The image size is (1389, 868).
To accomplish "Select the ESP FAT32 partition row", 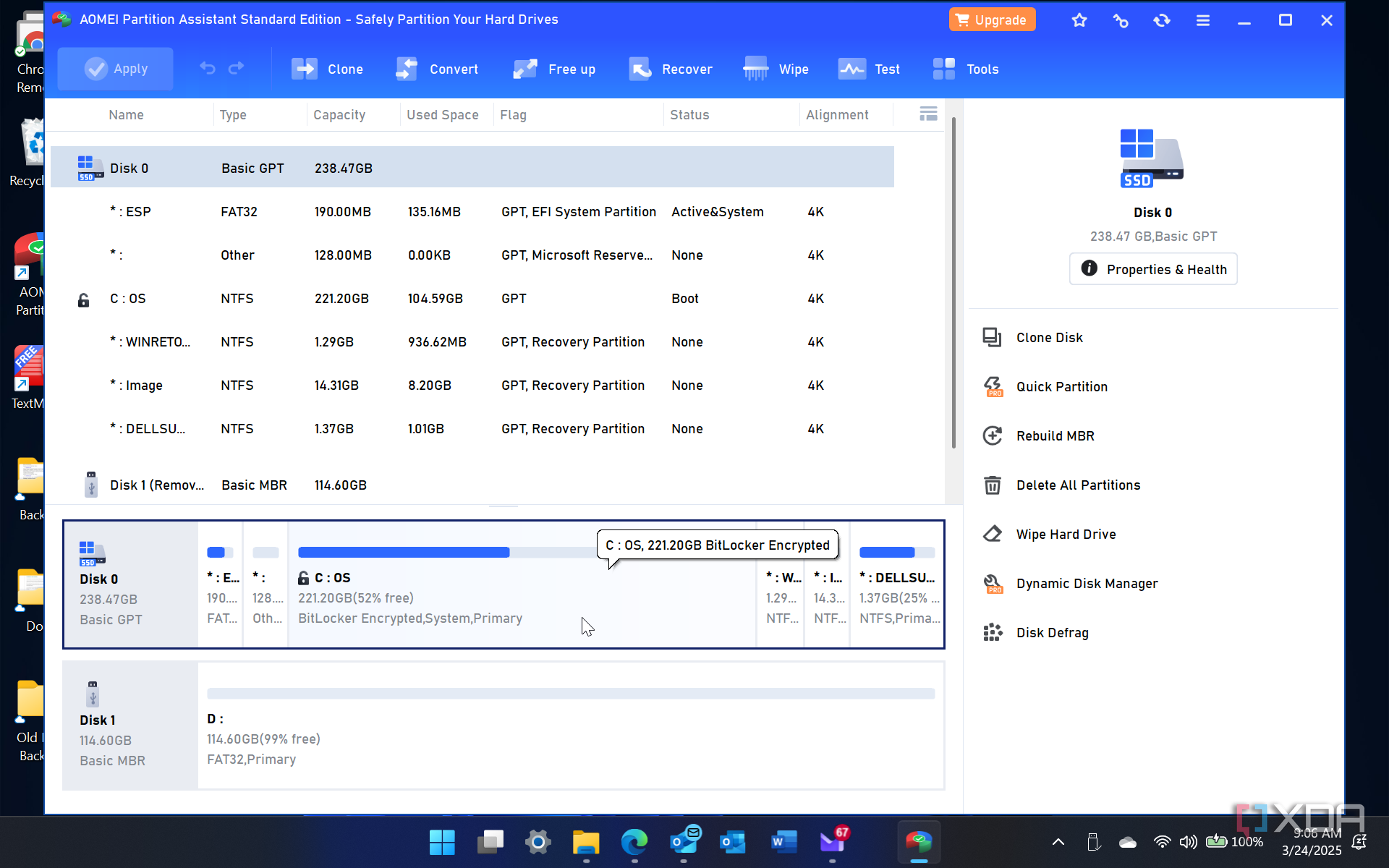I will pyautogui.click(x=472, y=212).
